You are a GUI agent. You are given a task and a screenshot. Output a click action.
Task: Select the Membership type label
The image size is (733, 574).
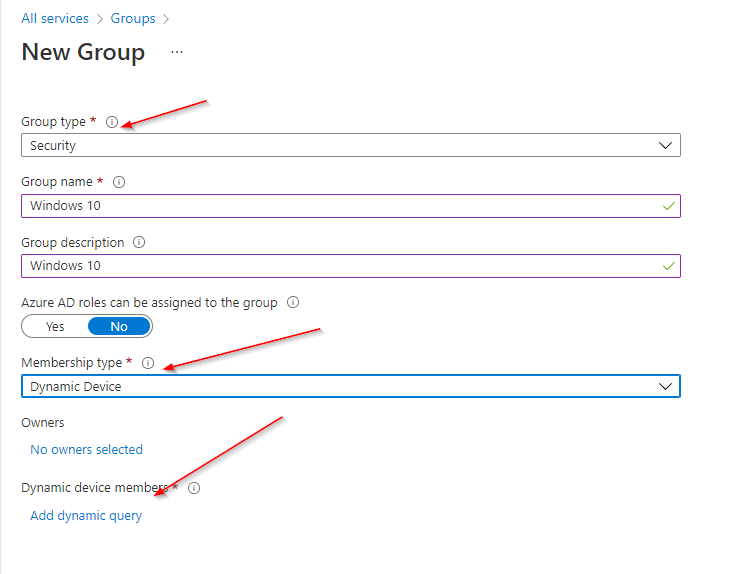[72, 363]
